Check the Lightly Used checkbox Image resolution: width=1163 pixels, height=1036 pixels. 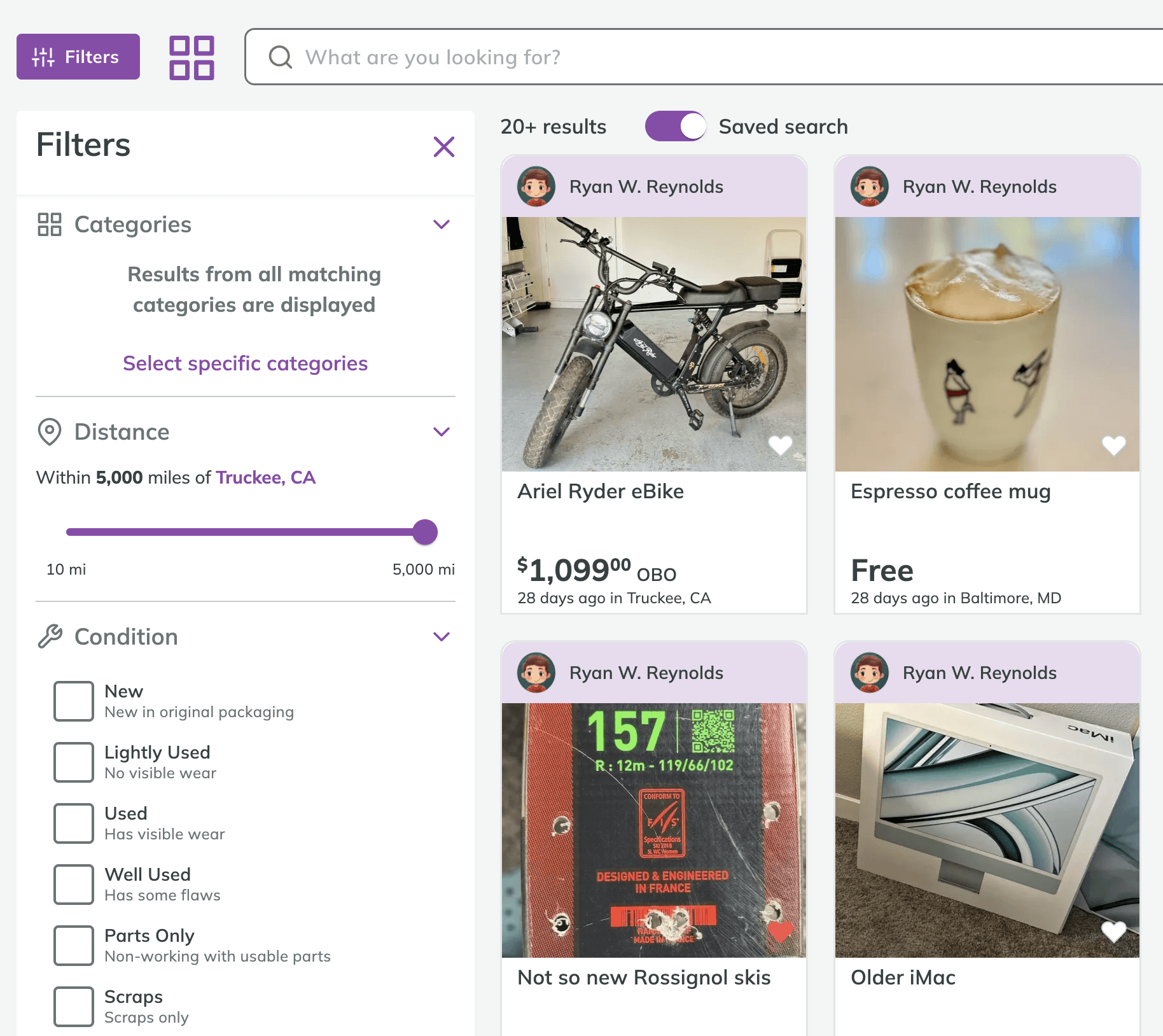pyautogui.click(x=74, y=762)
